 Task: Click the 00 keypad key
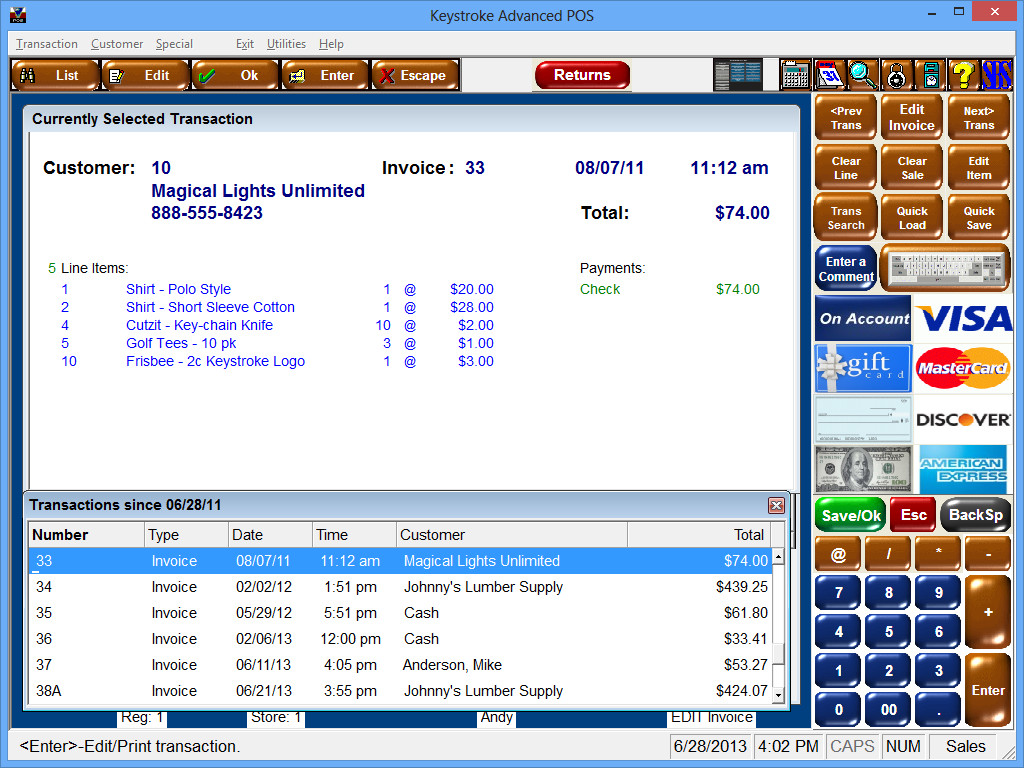[888, 710]
